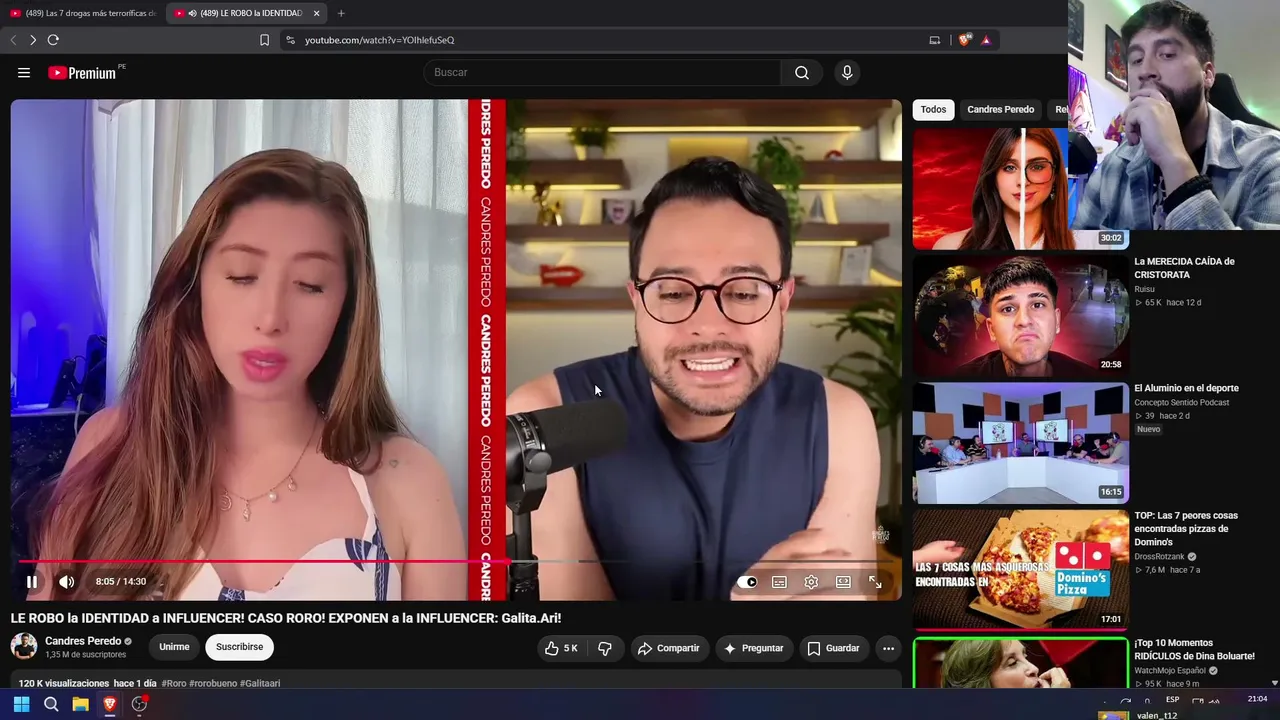The image size is (1280, 720).
Task: Click the Preguntar button
Action: click(753, 648)
